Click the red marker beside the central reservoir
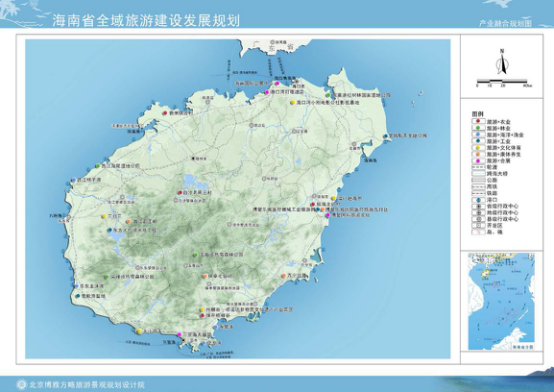Screen dimensions: 554x392 pos(179,193)
